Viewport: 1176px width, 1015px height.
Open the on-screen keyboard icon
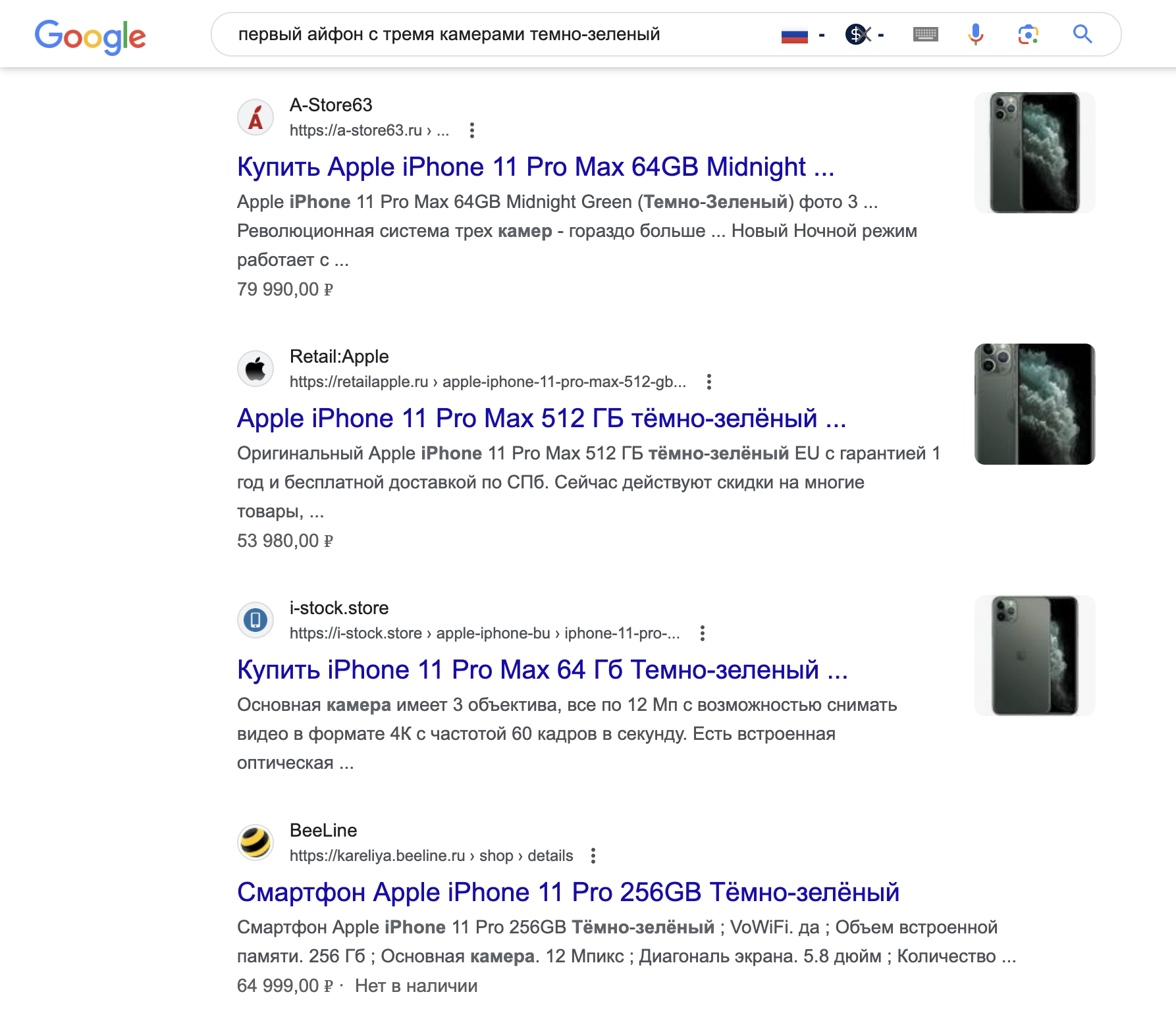tap(925, 34)
